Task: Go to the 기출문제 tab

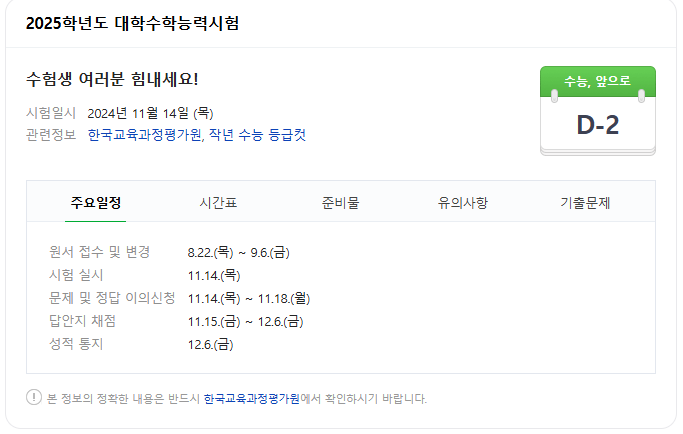Action: point(585,203)
